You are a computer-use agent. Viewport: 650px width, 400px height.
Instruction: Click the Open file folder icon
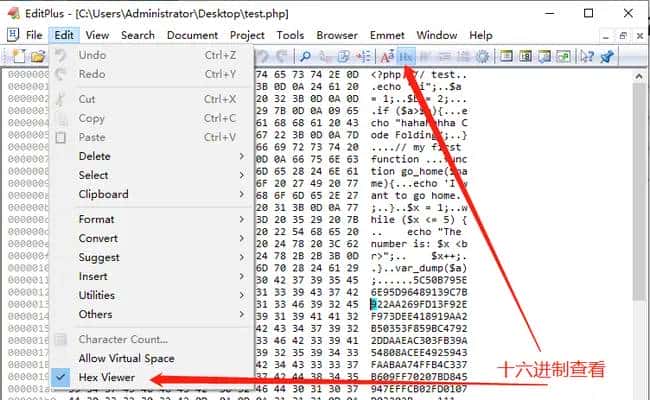(x=38, y=56)
